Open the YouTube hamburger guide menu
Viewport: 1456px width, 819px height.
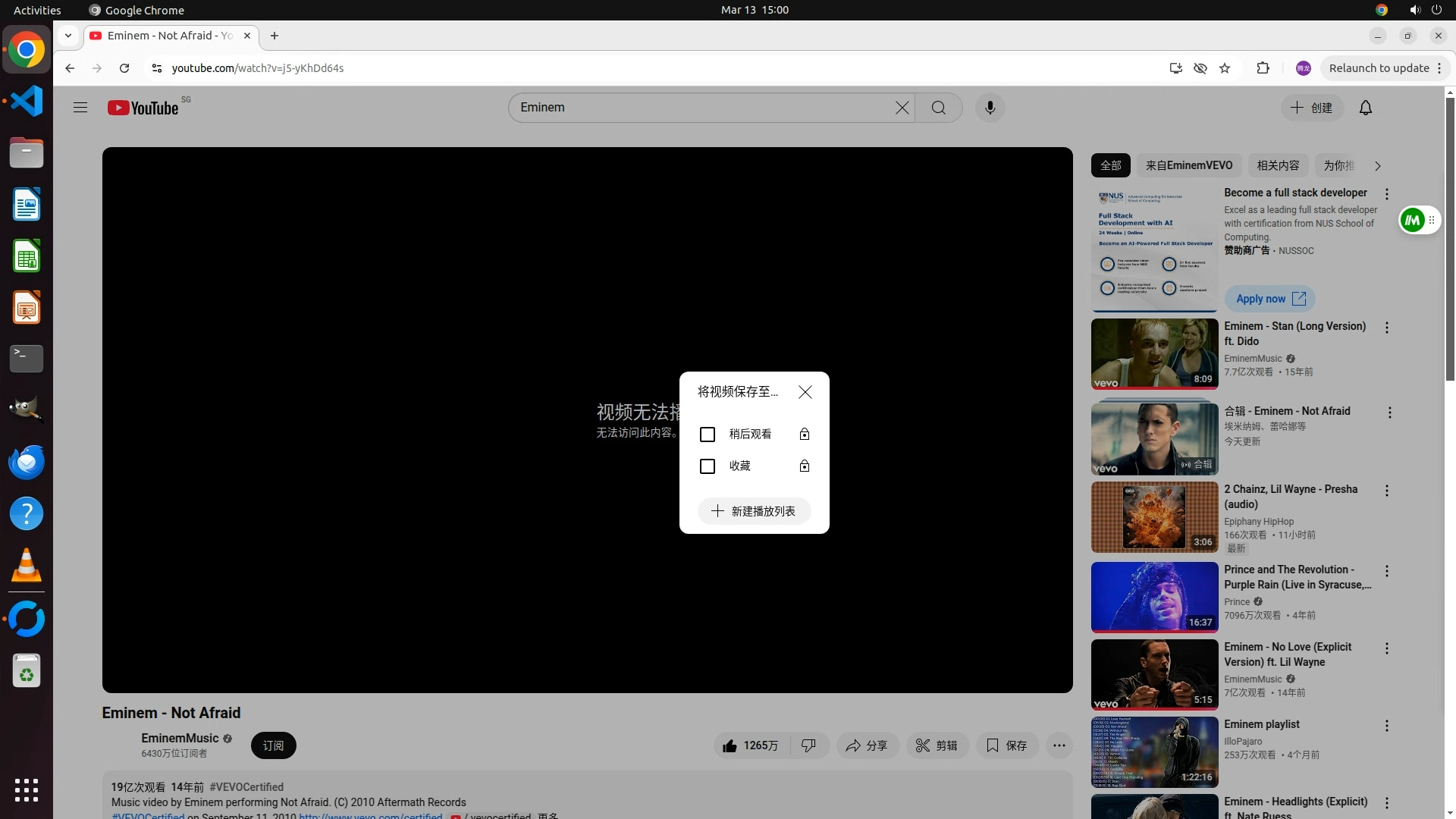click(x=80, y=108)
